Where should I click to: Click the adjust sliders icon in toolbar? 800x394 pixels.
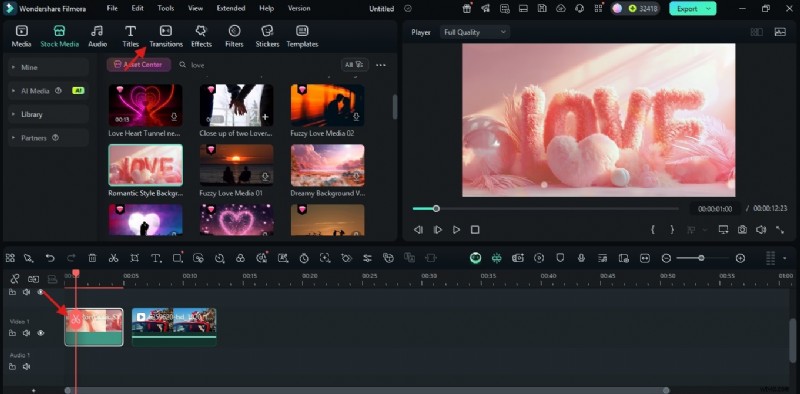[x=367, y=258]
